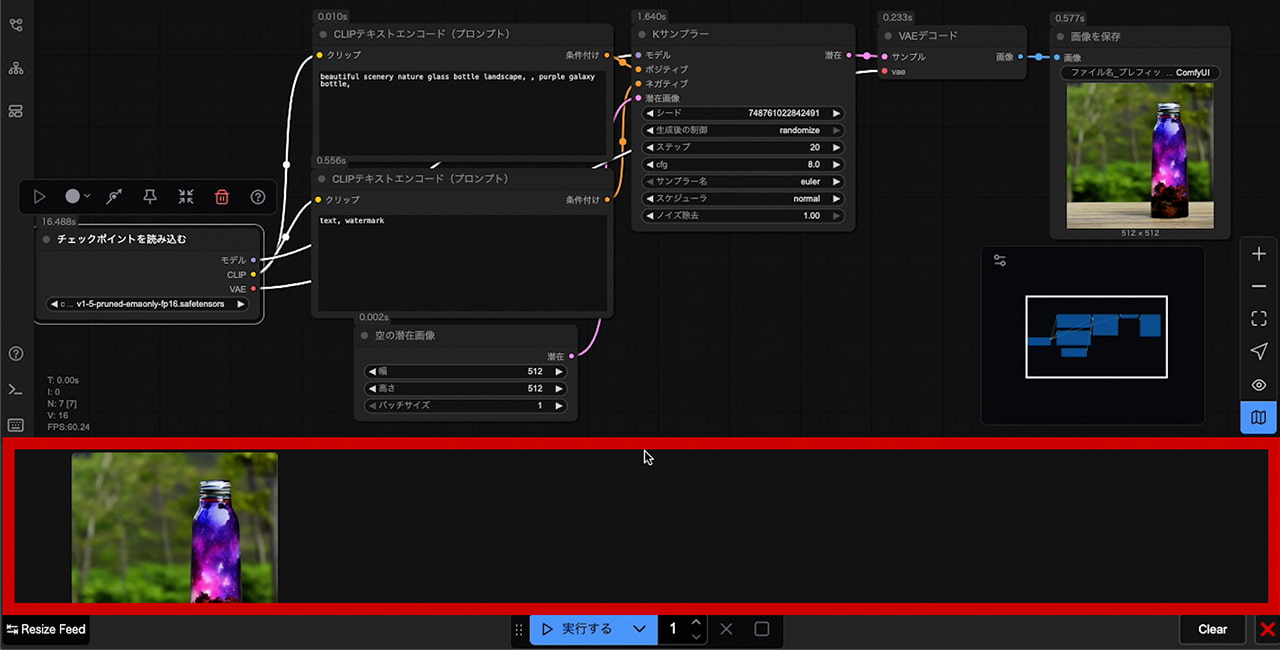Viewport: 1280px width, 650px height.
Task: Open the node library tab in the left sidebar
Action: [15, 68]
